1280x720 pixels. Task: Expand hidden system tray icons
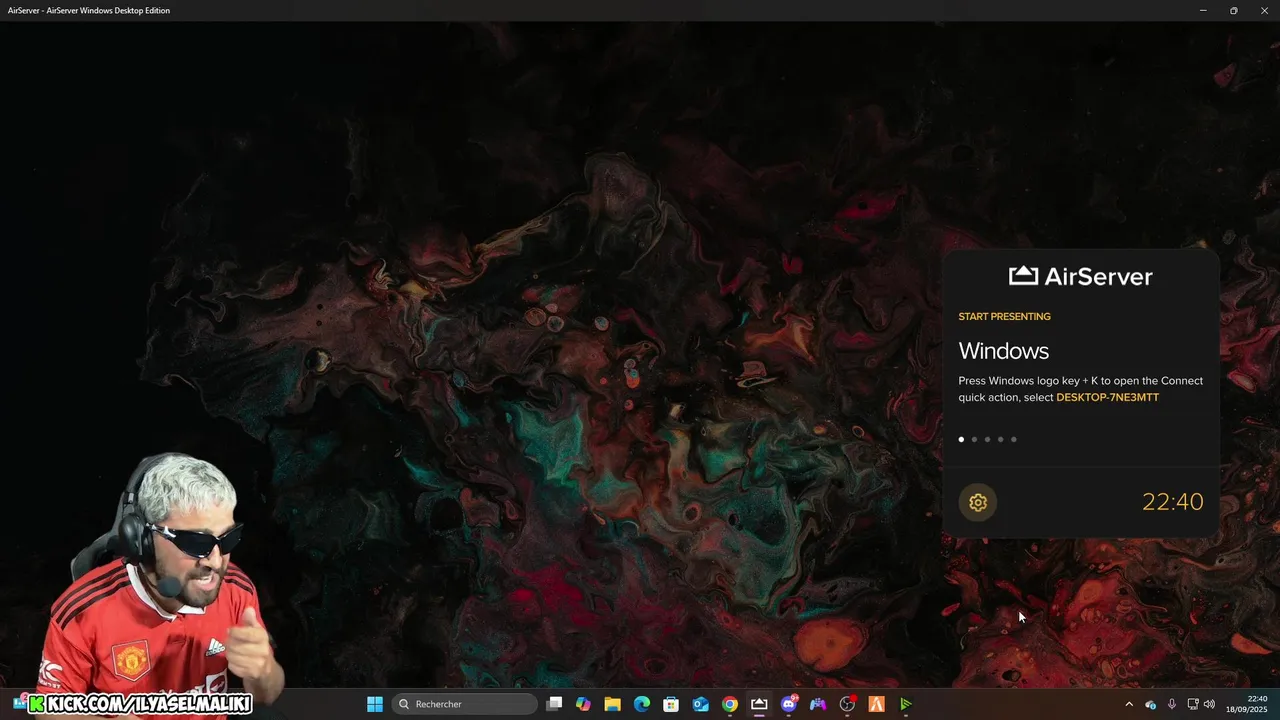[1129, 704]
